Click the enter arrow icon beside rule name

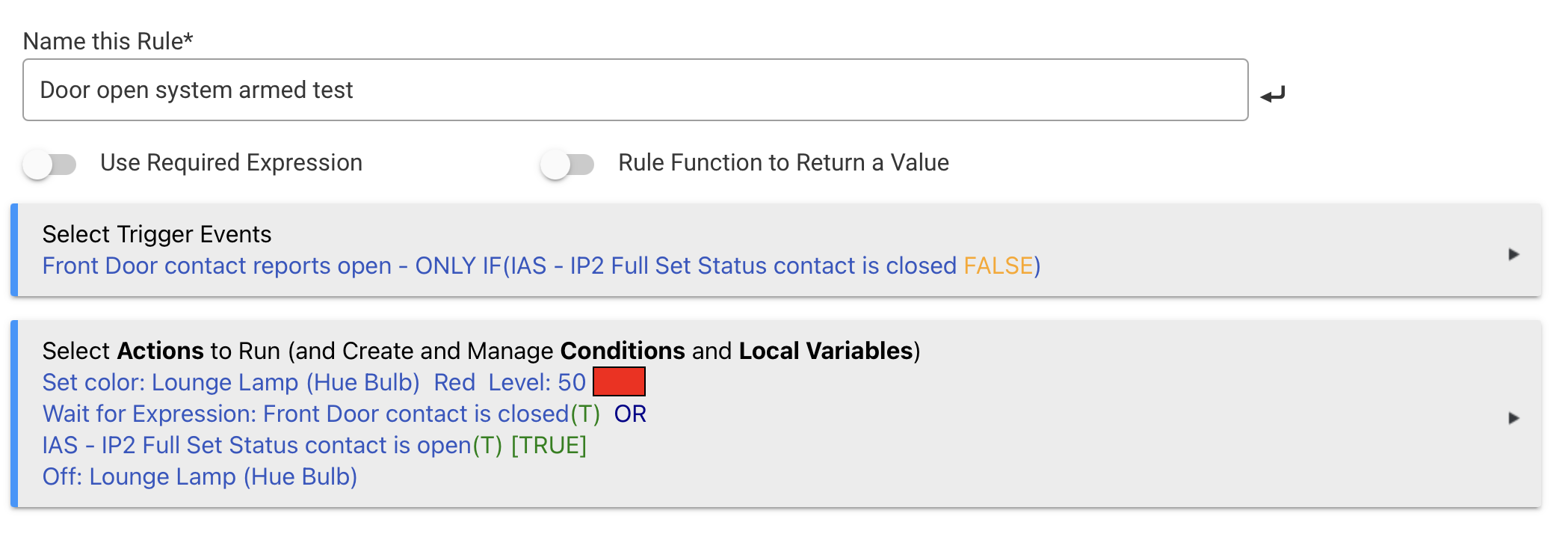(x=1273, y=94)
